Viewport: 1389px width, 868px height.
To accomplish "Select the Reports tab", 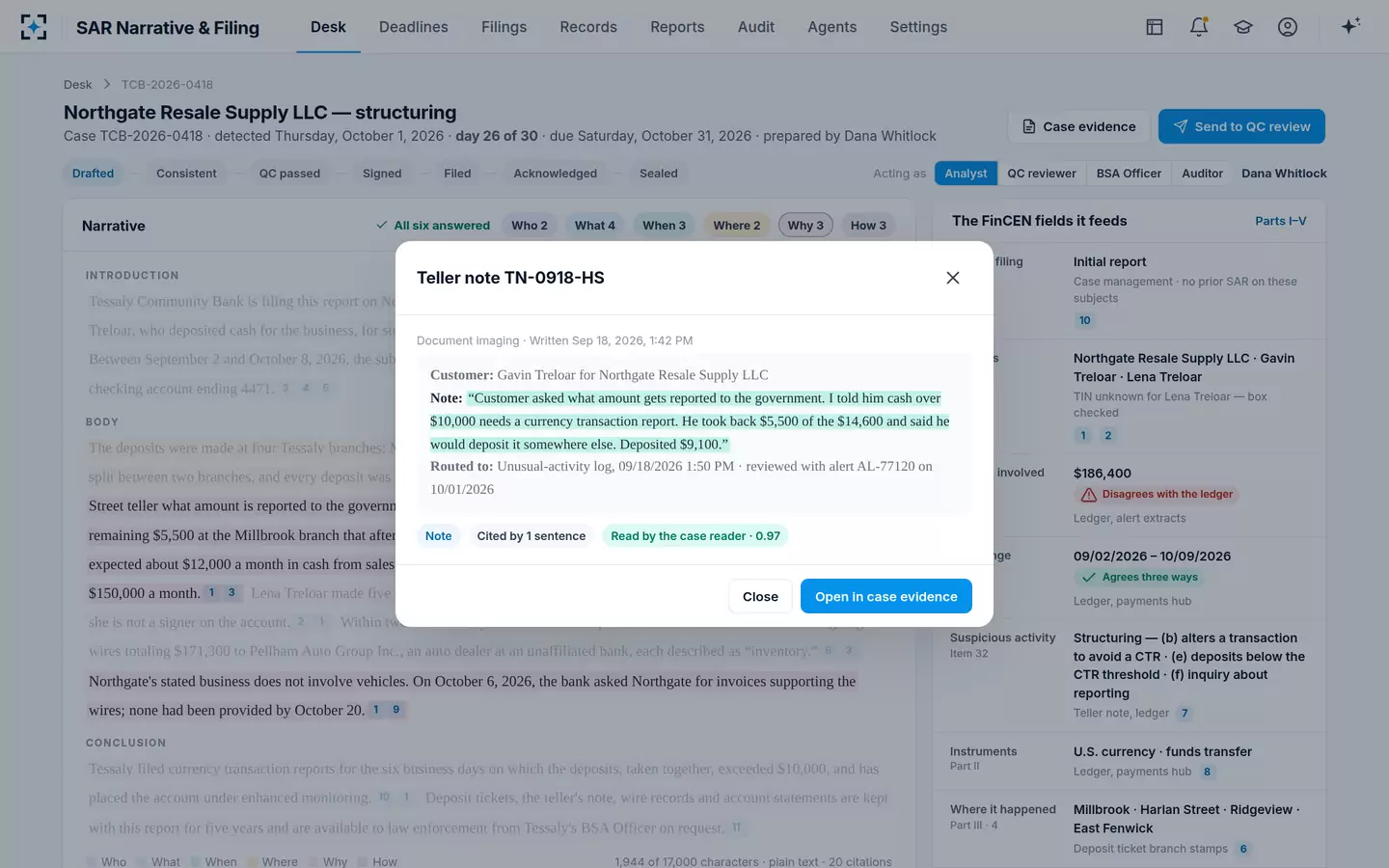I will (x=677, y=27).
